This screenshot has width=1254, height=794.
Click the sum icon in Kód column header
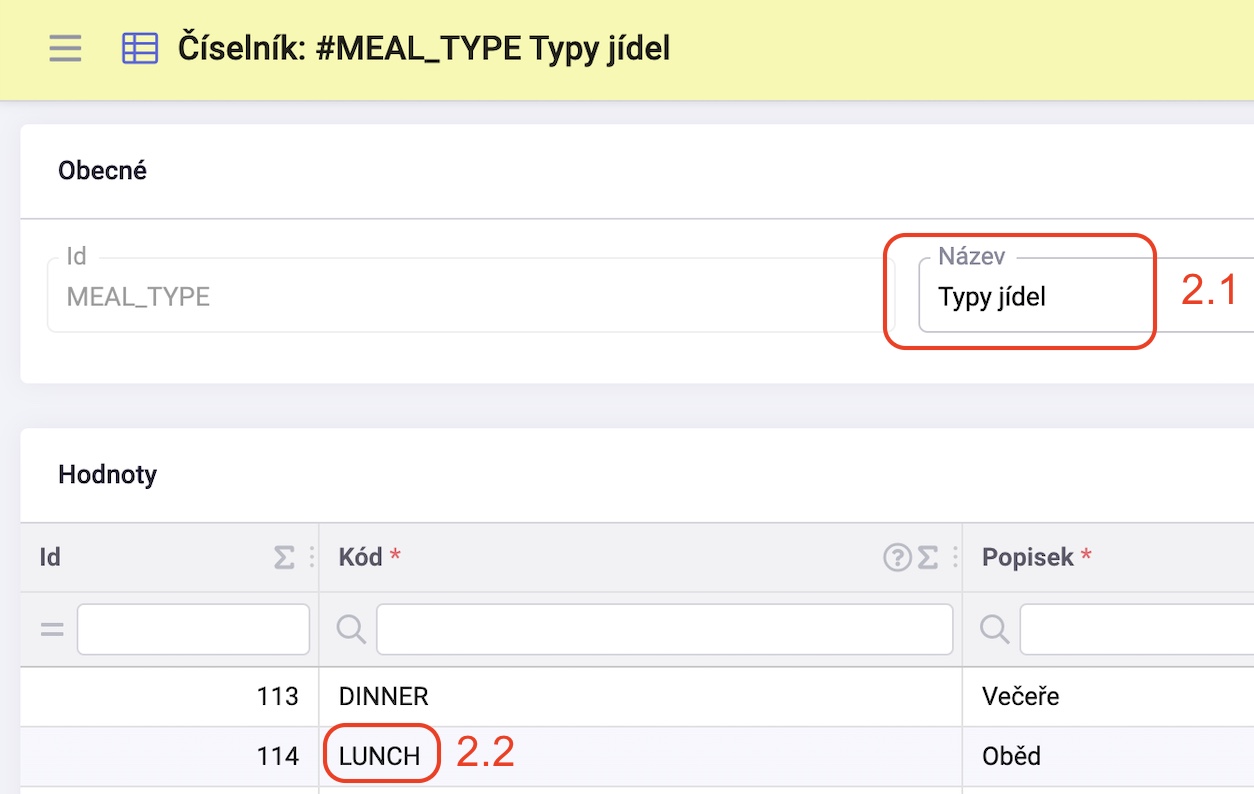pos(928,558)
